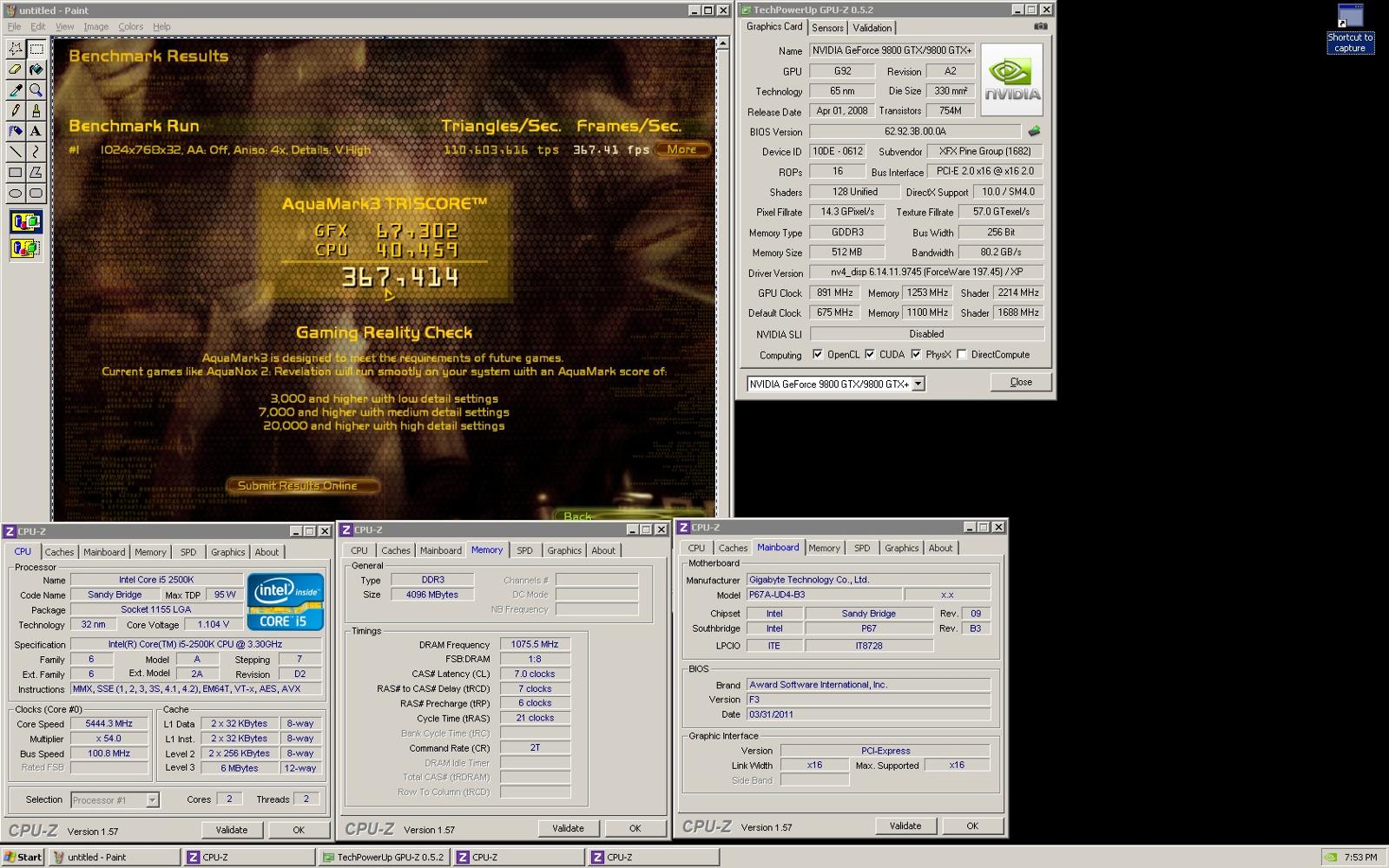Image resolution: width=1389 pixels, height=868 pixels.
Task: Click OK in the middle CPU-Z window
Action: click(635, 828)
